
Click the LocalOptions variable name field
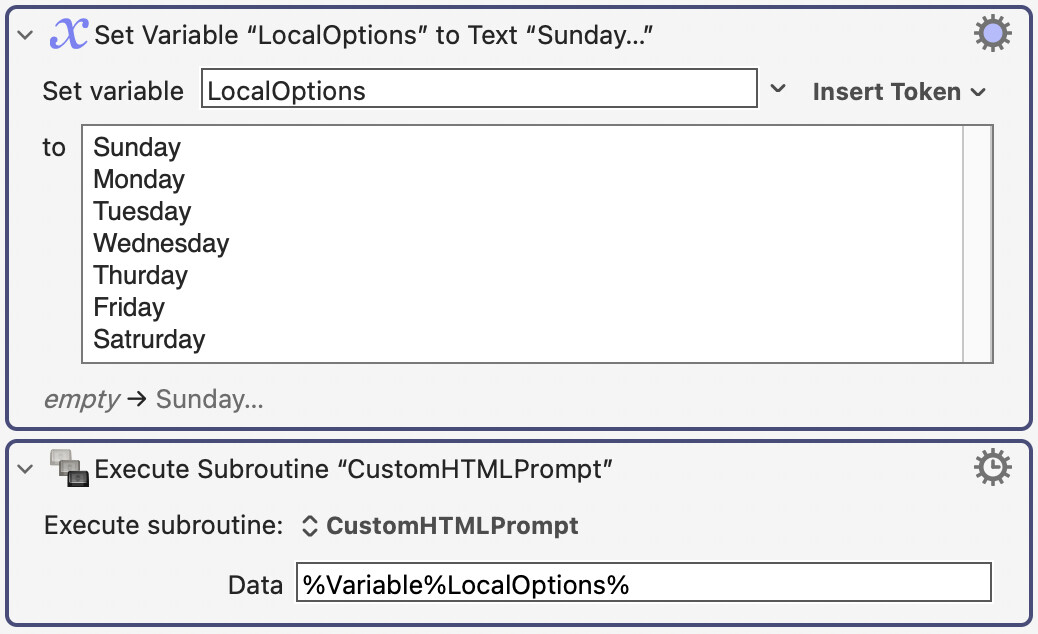[479, 89]
